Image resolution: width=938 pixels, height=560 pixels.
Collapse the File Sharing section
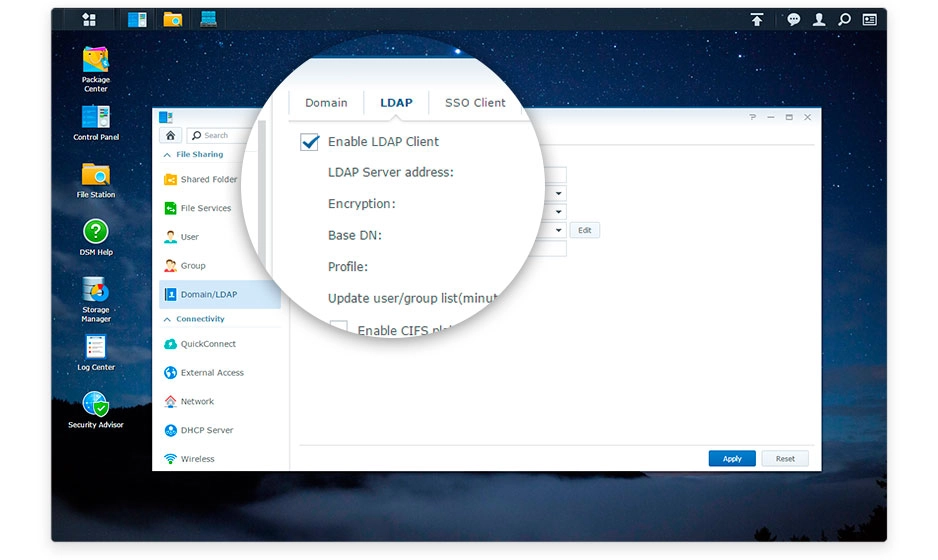(167, 154)
